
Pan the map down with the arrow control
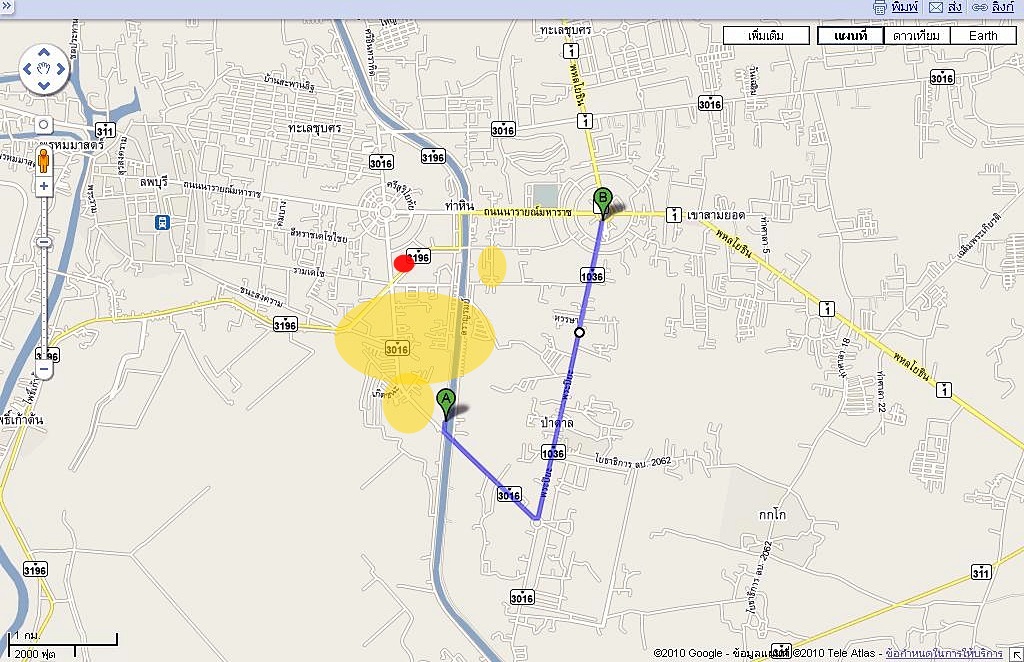pyautogui.click(x=44, y=86)
